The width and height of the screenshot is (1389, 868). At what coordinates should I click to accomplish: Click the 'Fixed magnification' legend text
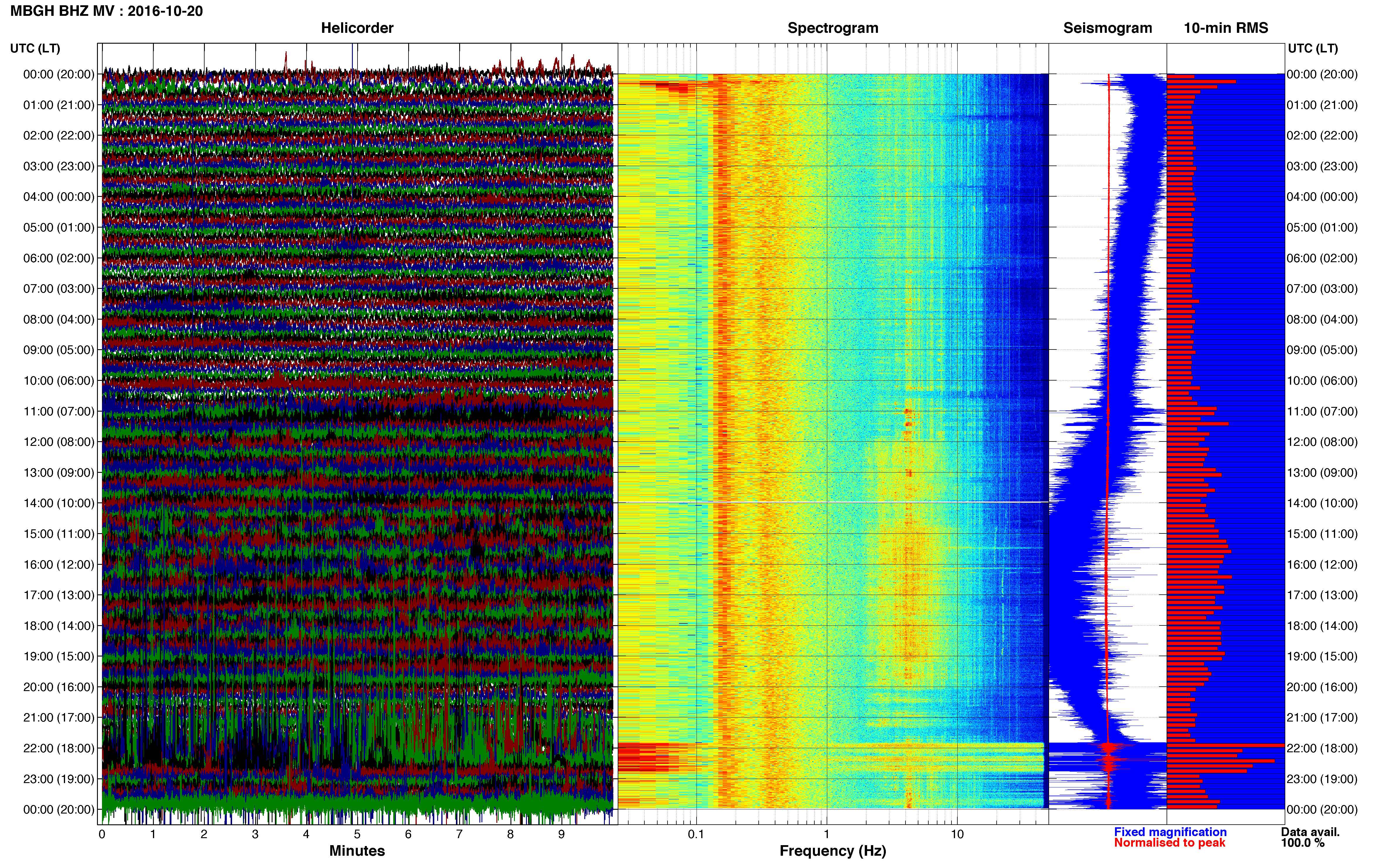coord(1170,833)
